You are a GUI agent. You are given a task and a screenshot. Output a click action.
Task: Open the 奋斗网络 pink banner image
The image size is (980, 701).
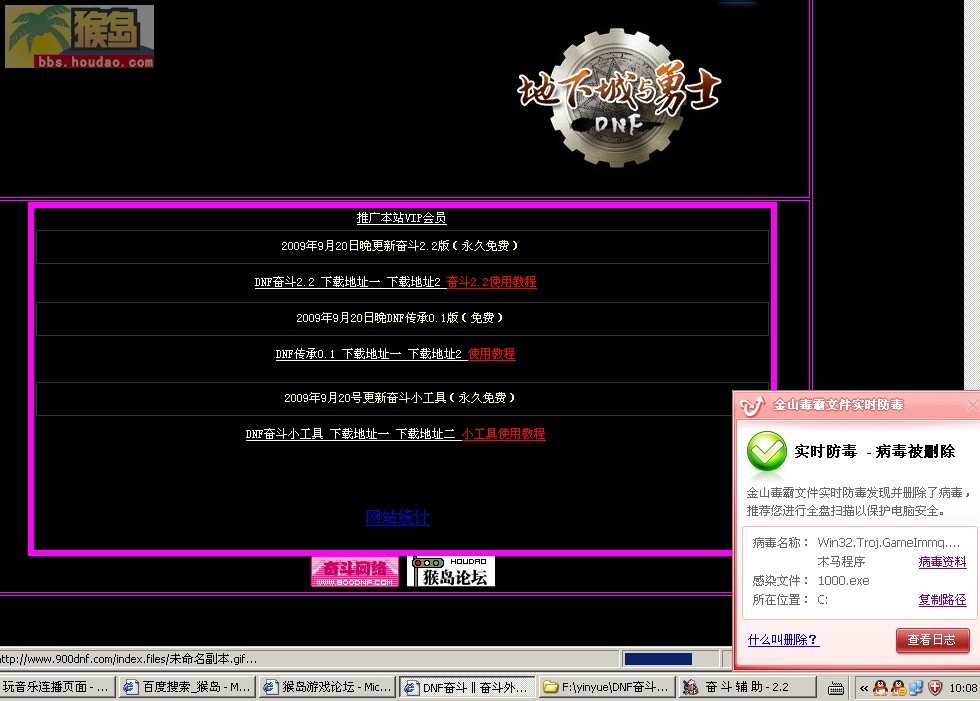(354, 571)
